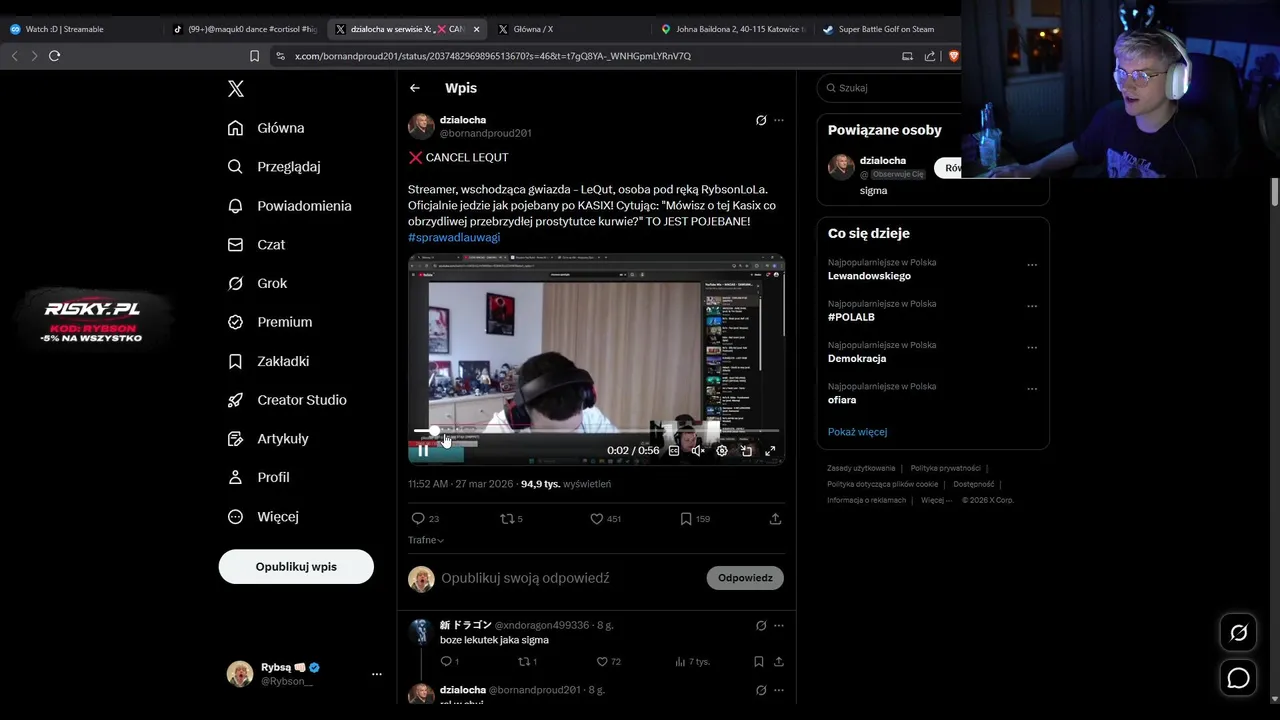Go back with the Wpis arrow
Image resolution: width=1280 pixels, height=720 pixels.
tap(415, 88)
